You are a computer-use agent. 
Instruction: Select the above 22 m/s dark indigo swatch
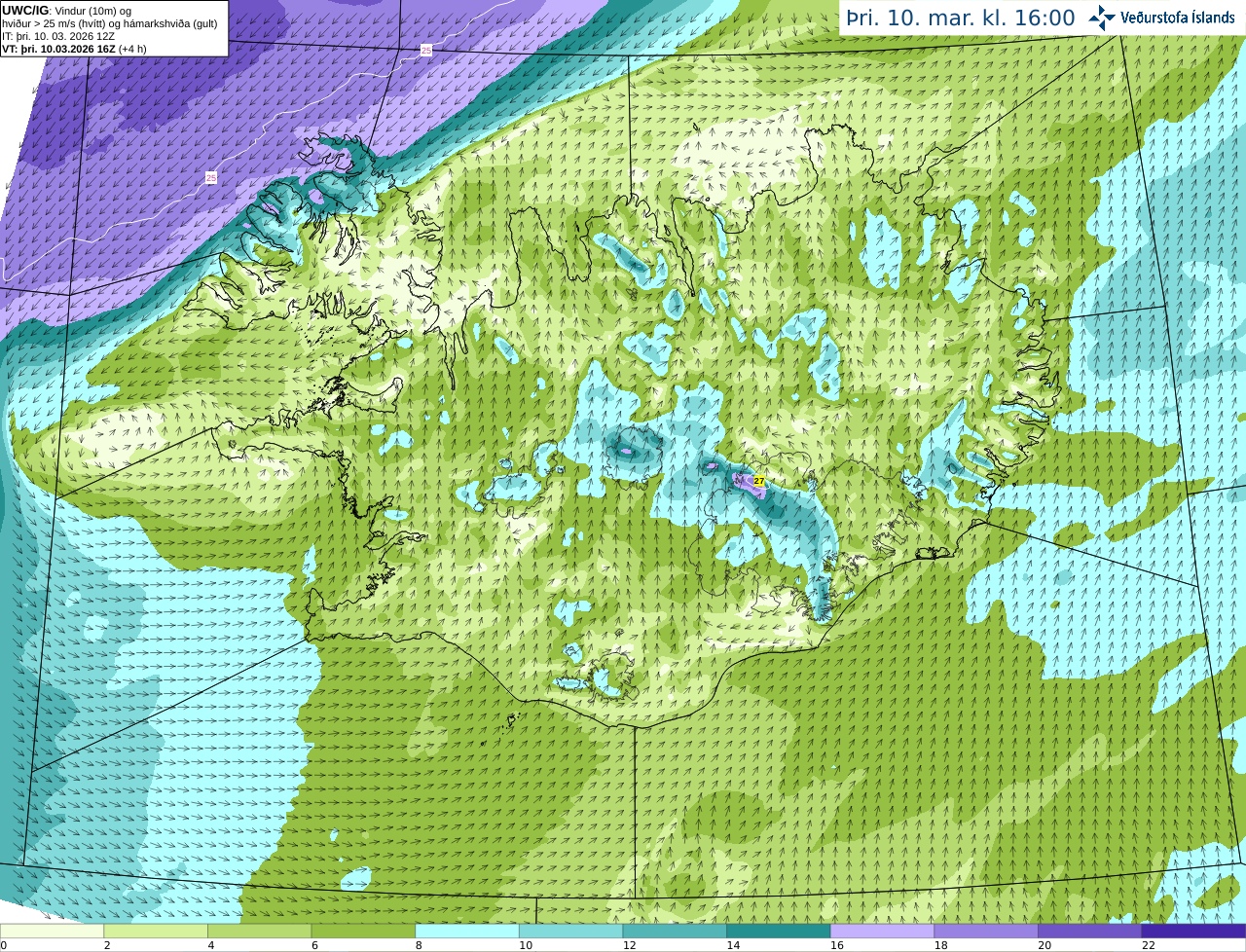tap(1194, 932)
